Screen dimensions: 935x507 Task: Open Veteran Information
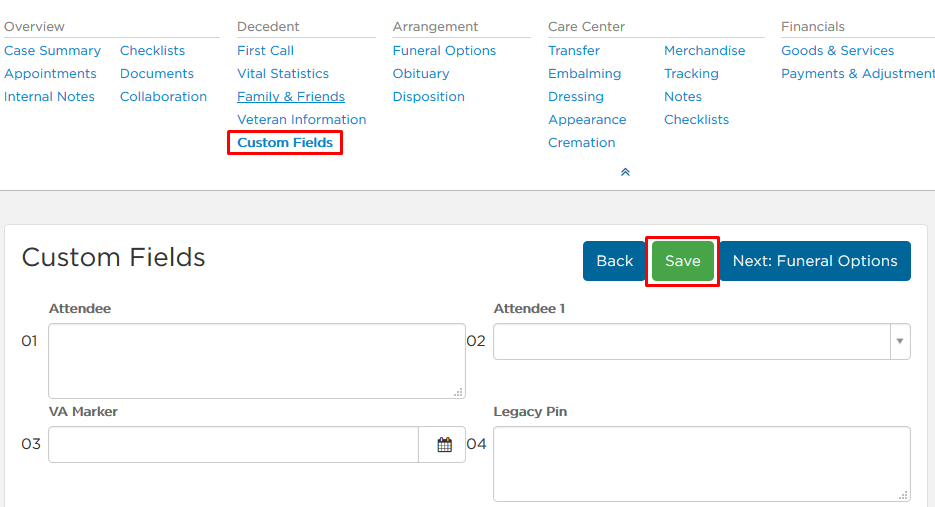click(x=302, y=119)
